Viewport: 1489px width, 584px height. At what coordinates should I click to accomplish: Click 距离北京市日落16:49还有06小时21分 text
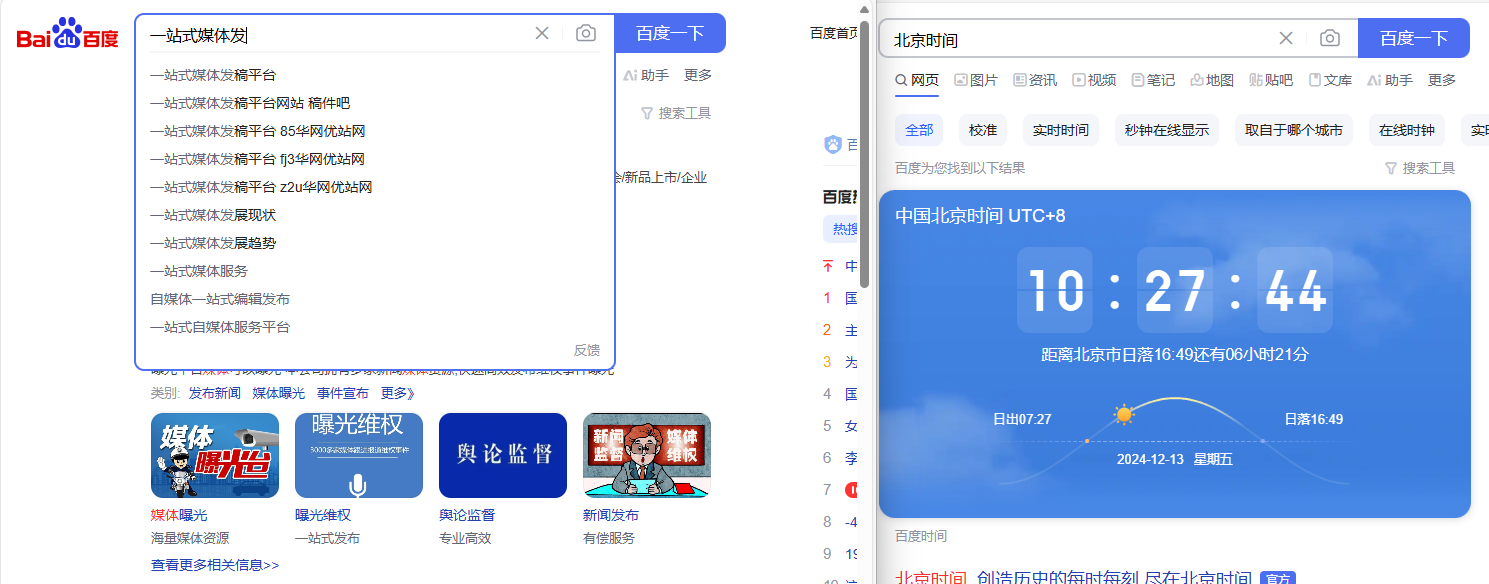point(1175,355)
